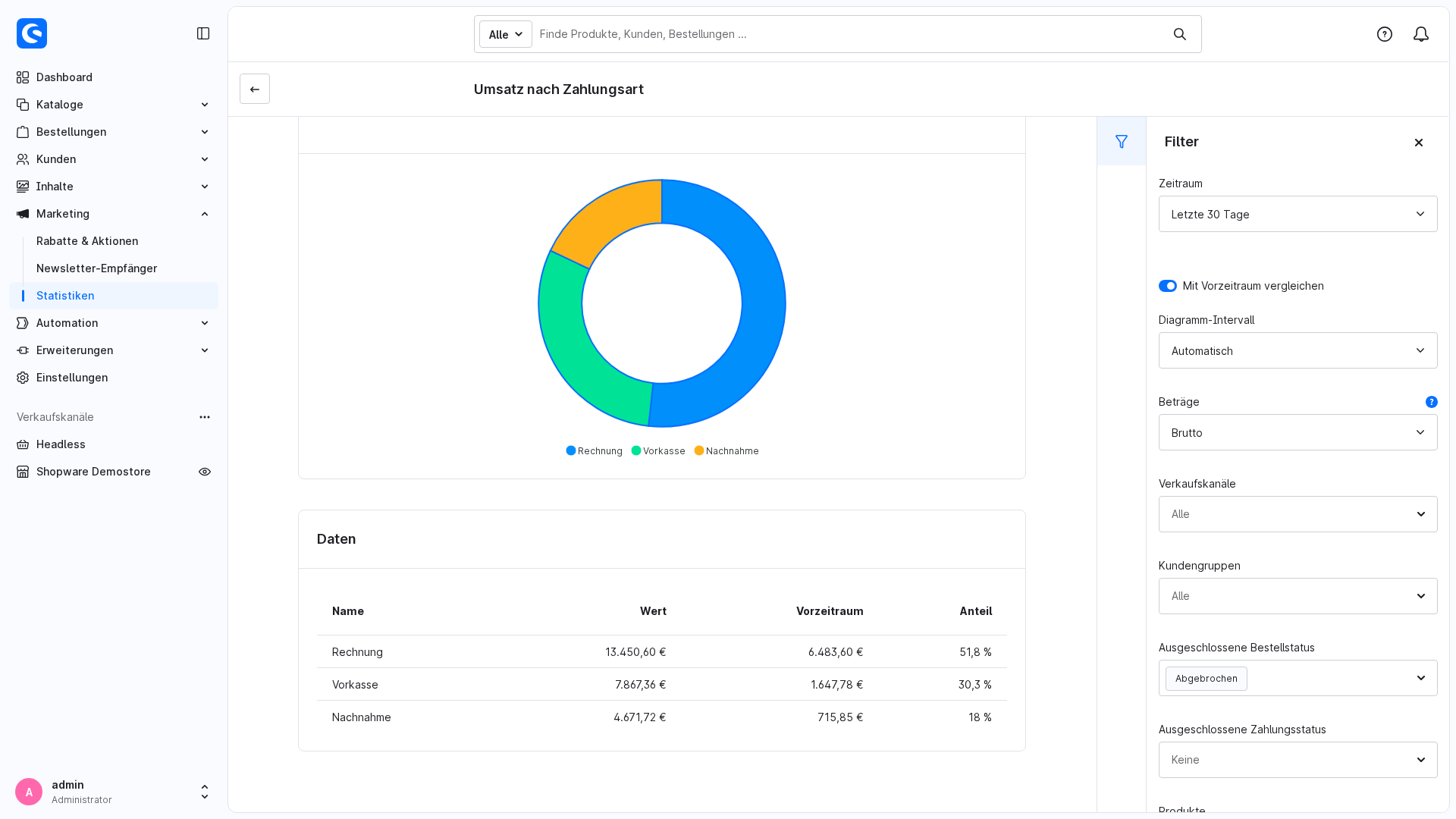Image resolution: width=1456 pixels, height=819 pixels.
Task: Click the Shopware logo icon
Action: 32,33
